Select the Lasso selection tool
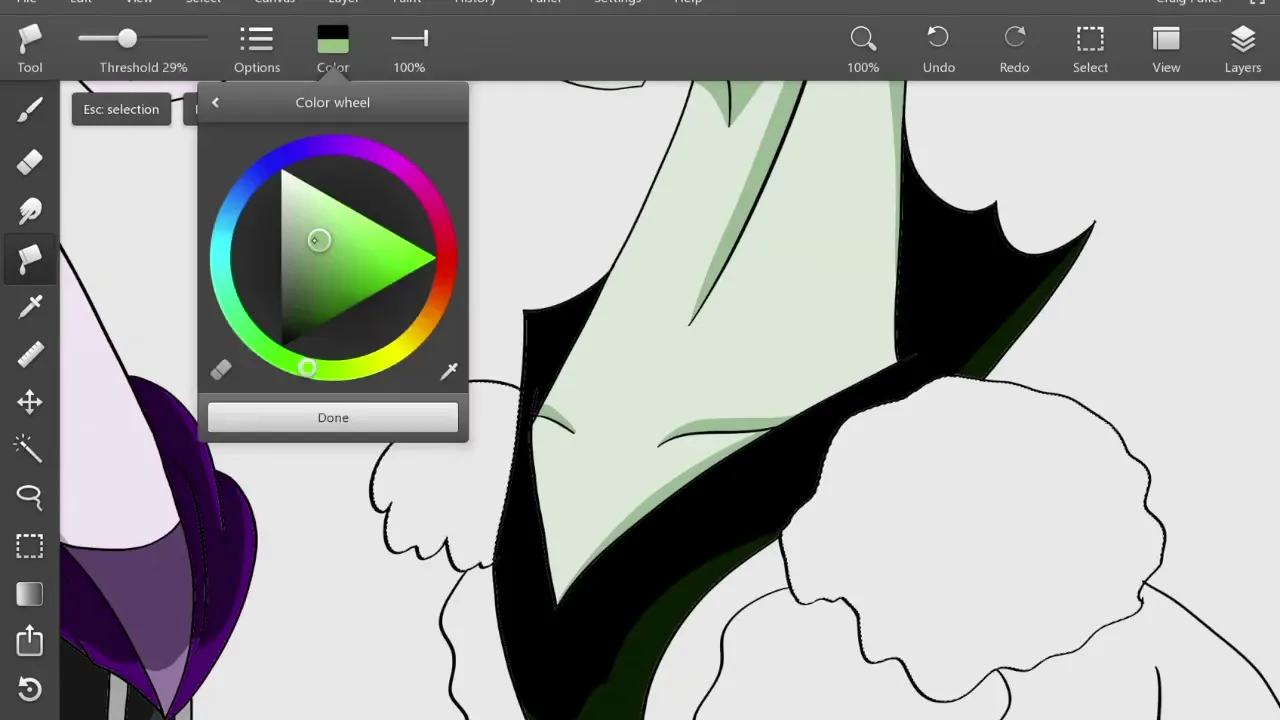The width and height of the screenshot is (1280, 720). pyautogui.click(x=30, y=497)
